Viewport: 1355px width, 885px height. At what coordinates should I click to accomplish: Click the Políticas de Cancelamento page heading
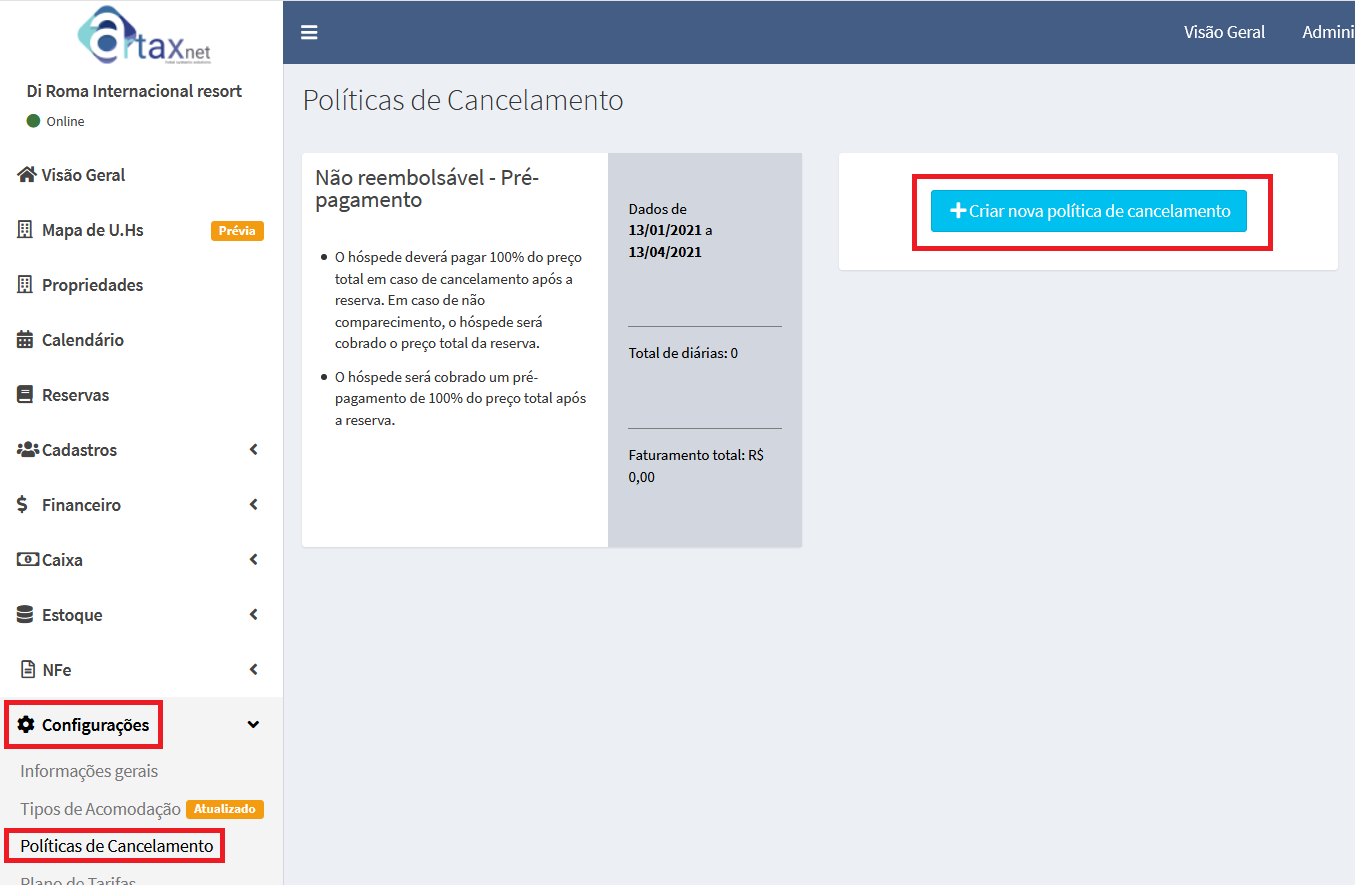tap(463, 100)
